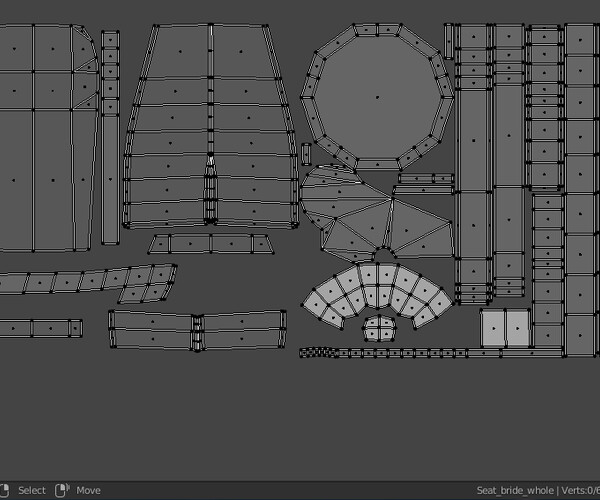
Task: Select the long thin segmented strip at bottom
Action: point(430,353)
